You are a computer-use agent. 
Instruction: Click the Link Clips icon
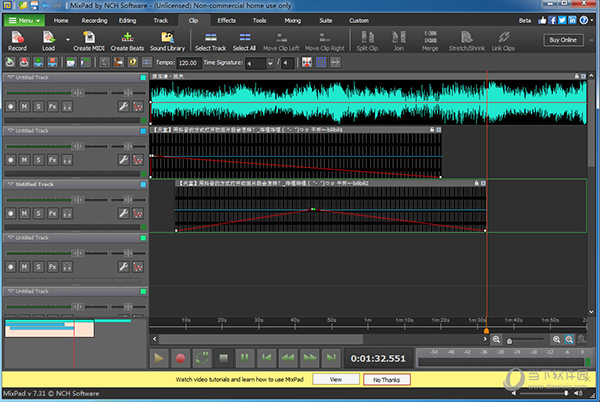(503, 41)
